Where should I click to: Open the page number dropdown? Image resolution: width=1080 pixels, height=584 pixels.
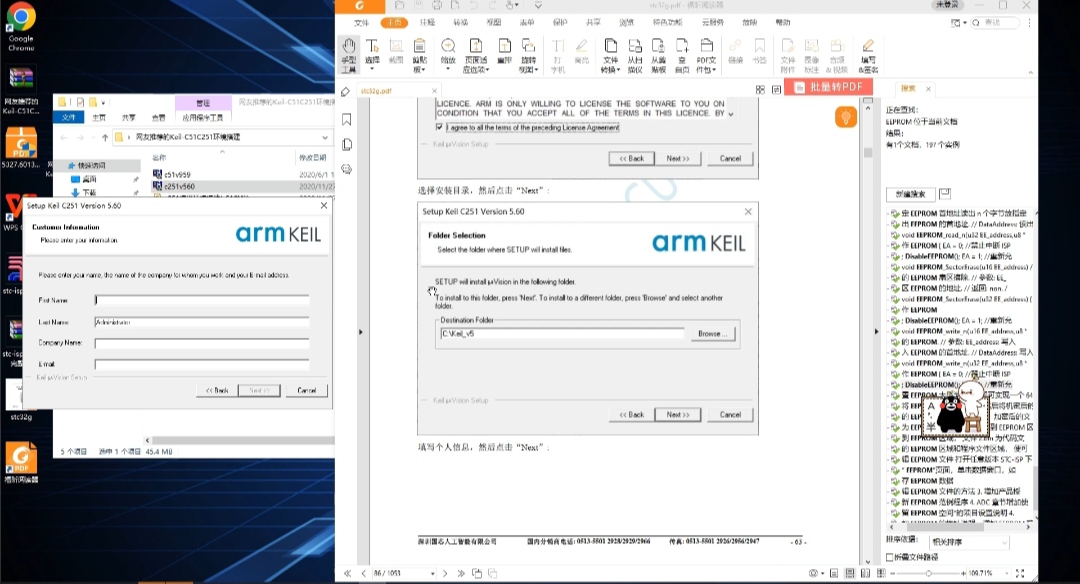[x=433, y=574]
